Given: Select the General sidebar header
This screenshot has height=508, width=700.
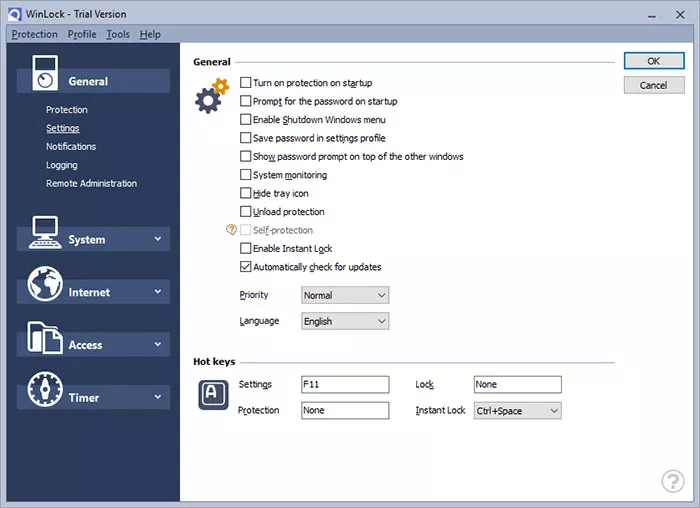Looking at the screenshot, I should 93,81.
